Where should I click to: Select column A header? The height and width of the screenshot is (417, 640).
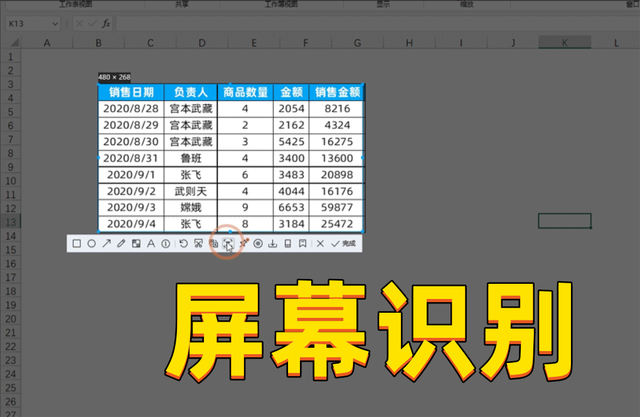(47, 42)
